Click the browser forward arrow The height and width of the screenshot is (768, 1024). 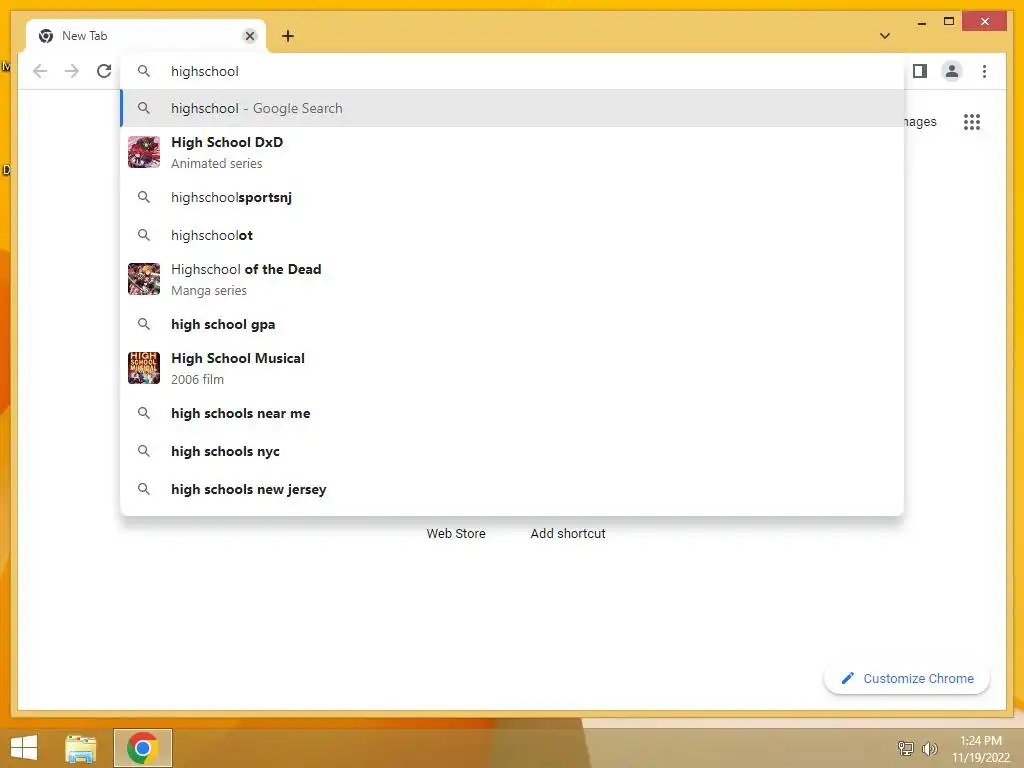click(x=72, y=71)
